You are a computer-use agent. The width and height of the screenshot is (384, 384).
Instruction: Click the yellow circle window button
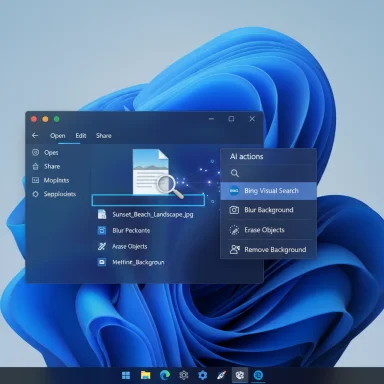pos(45,119)
